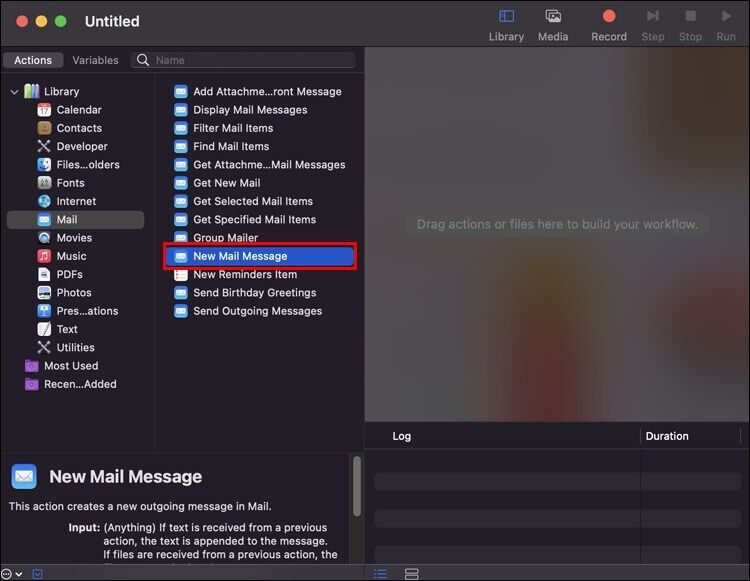Switch to the Variables tab

95,60
